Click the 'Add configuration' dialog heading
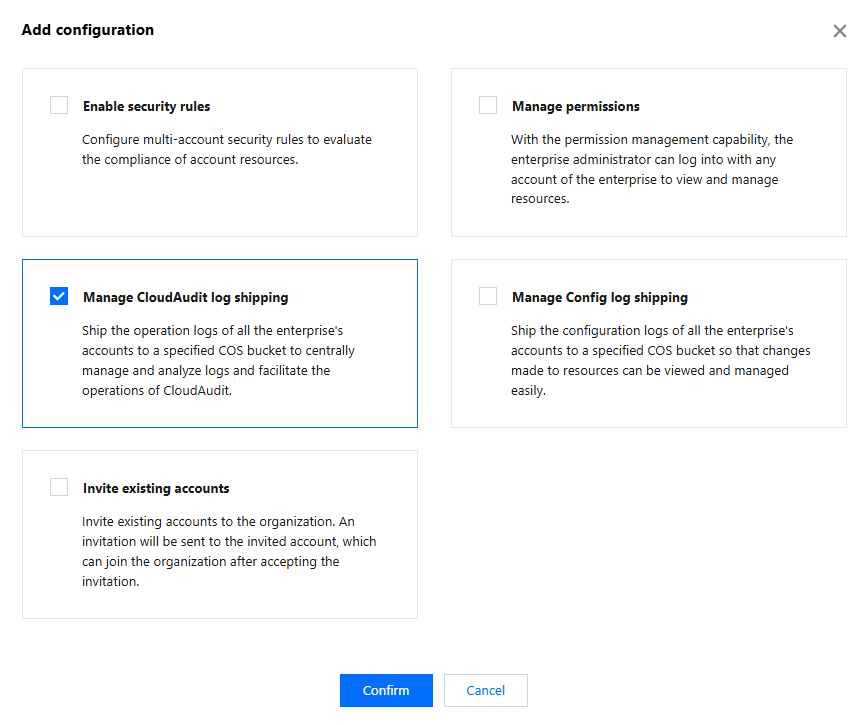Image resolution: width=862 pixels, height=725 pixels. pos(88,30)
